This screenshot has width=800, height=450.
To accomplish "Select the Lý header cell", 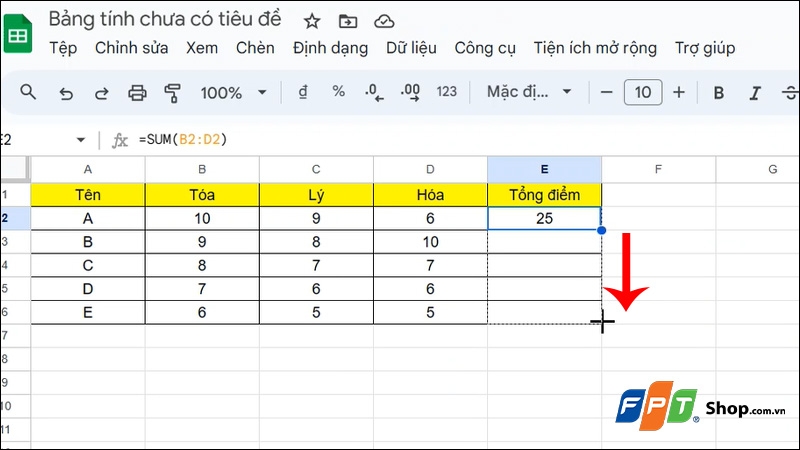I will [316, 195].
